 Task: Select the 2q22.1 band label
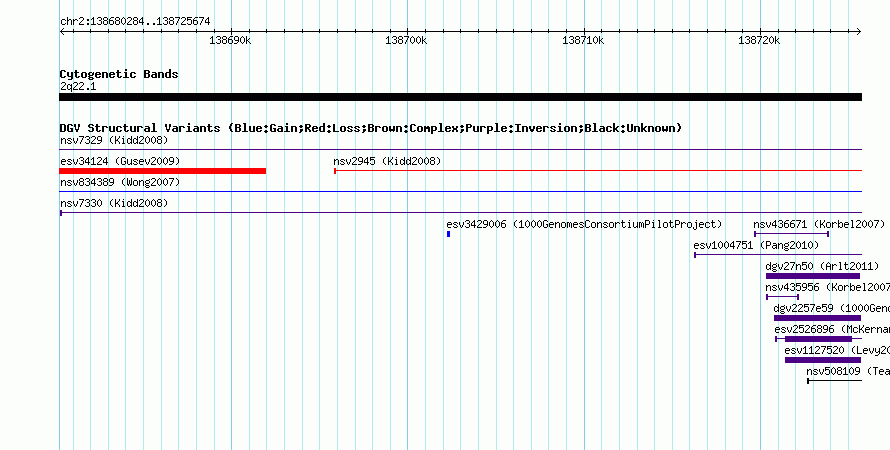78,87
